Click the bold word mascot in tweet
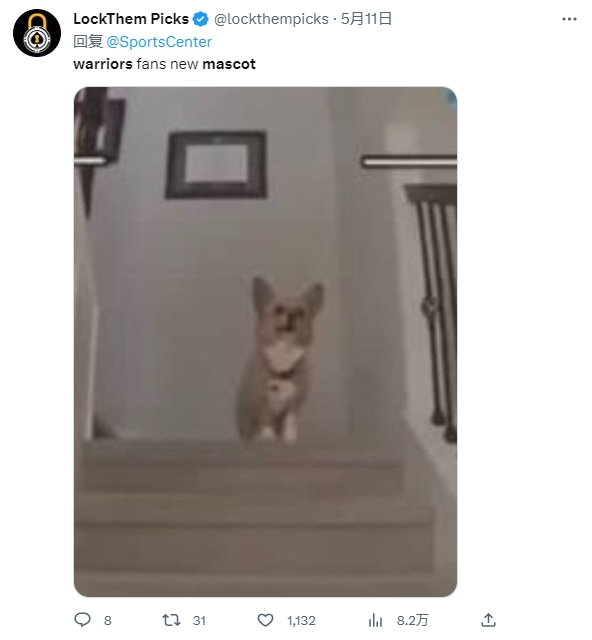This screenshot has height=640, width=592. point(229,64)
